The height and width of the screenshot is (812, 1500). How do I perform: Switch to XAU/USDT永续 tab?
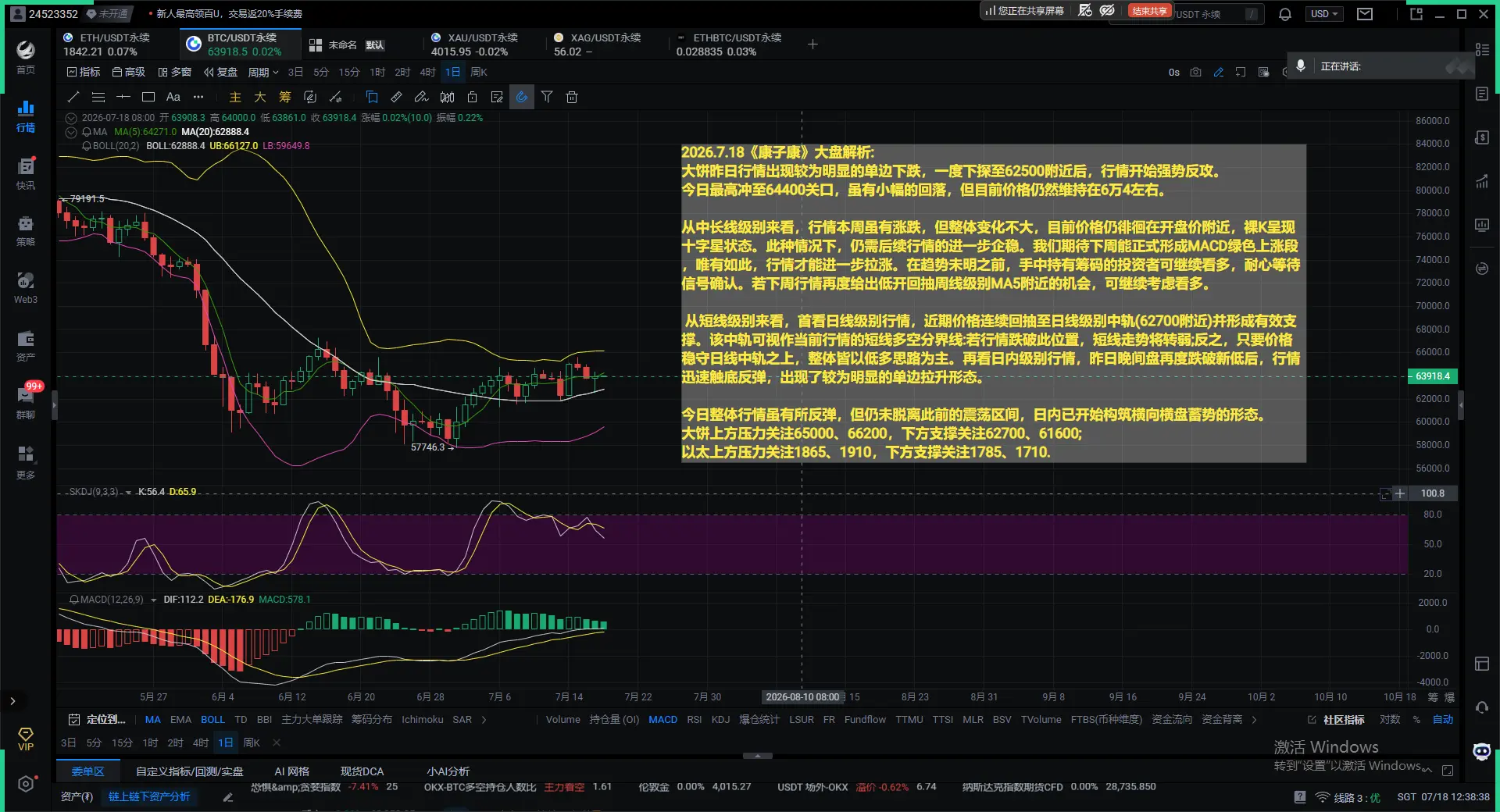pyautogui.click(x=483, y=45)
